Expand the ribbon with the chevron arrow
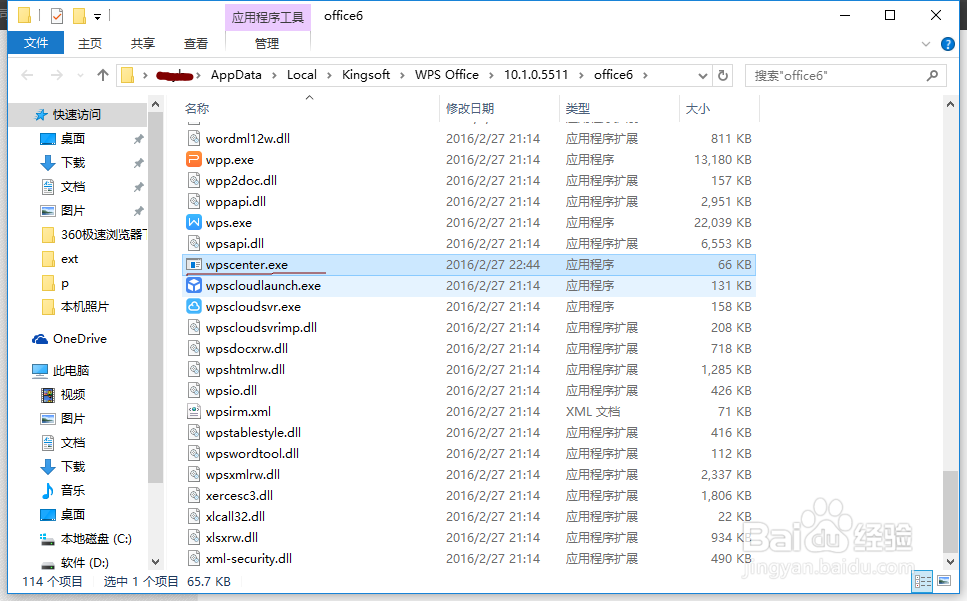 pyautogui.click(x=928, y=44)
